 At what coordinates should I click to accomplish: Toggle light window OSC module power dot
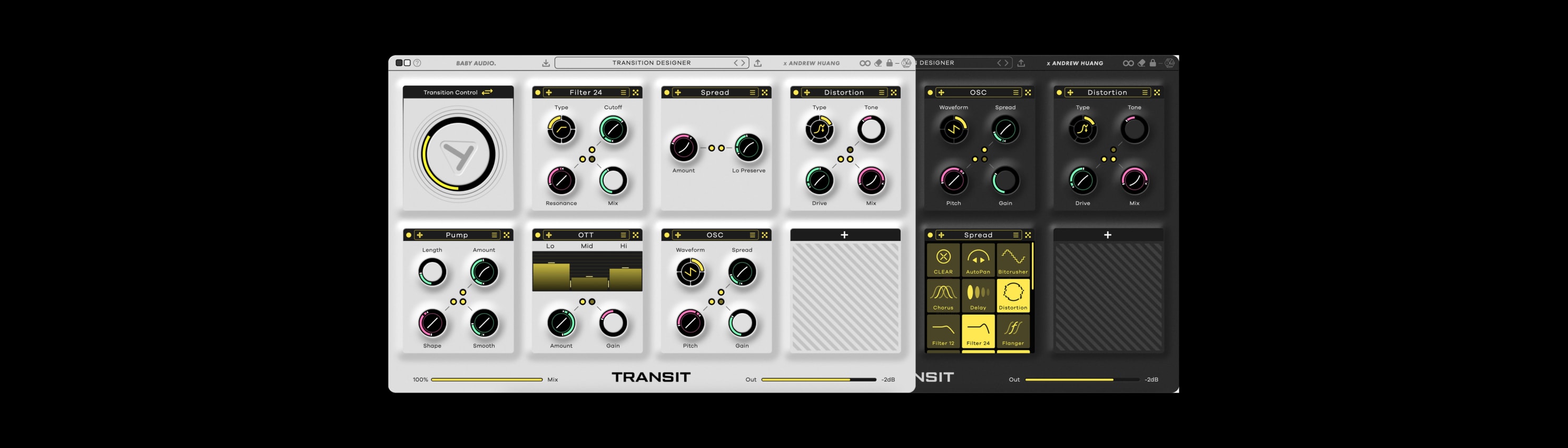click(x=667, y=235)
